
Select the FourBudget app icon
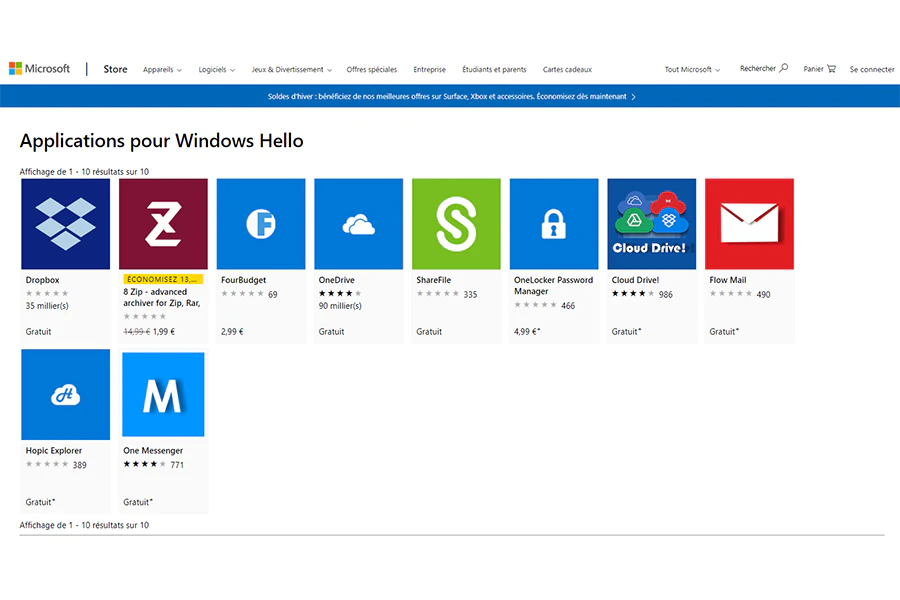click(x=261, y=224)
